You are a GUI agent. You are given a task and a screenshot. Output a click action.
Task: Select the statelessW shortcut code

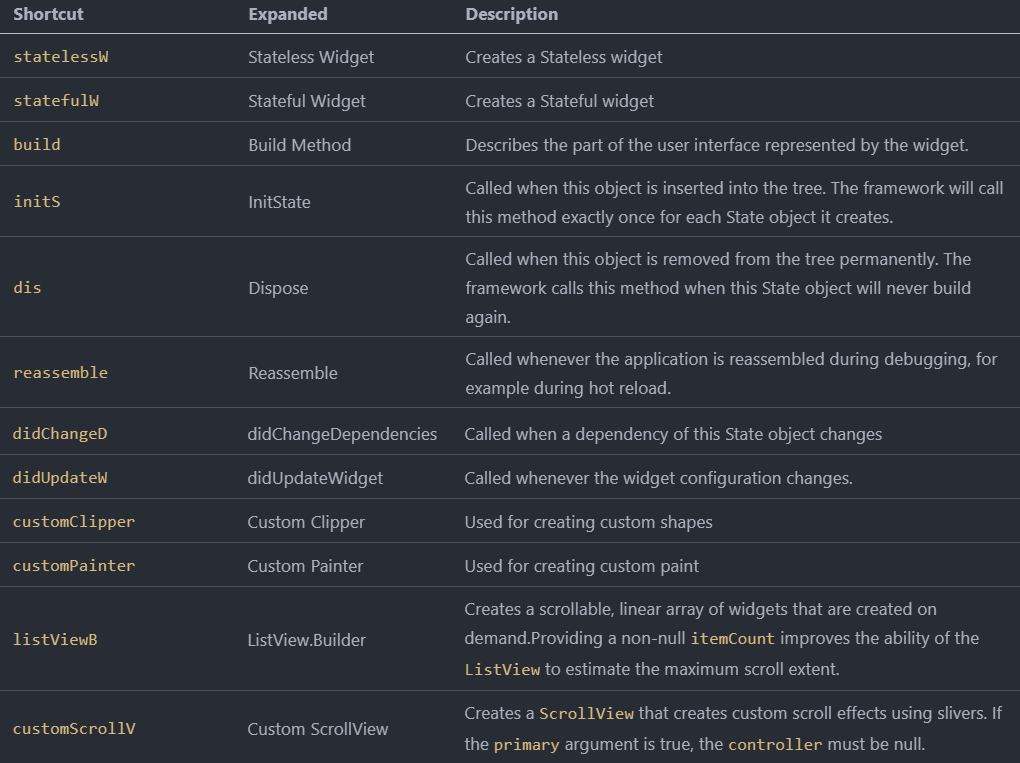pyautogui.click(x=61, y=57)
